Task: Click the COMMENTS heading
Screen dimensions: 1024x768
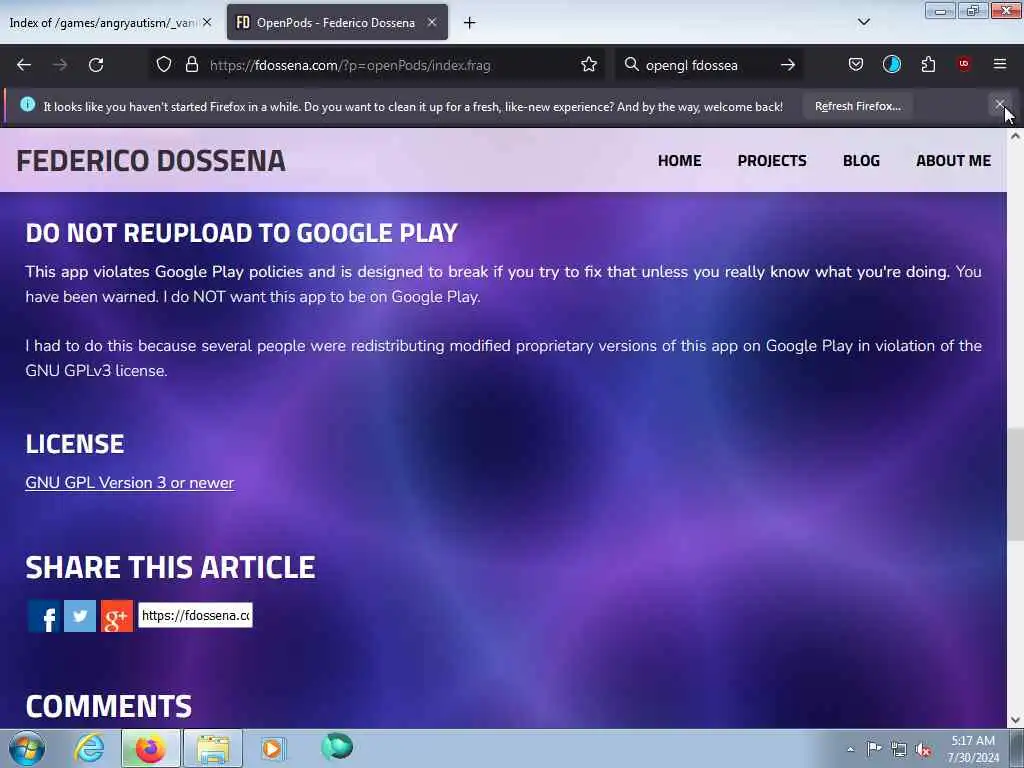Action: 108,707
